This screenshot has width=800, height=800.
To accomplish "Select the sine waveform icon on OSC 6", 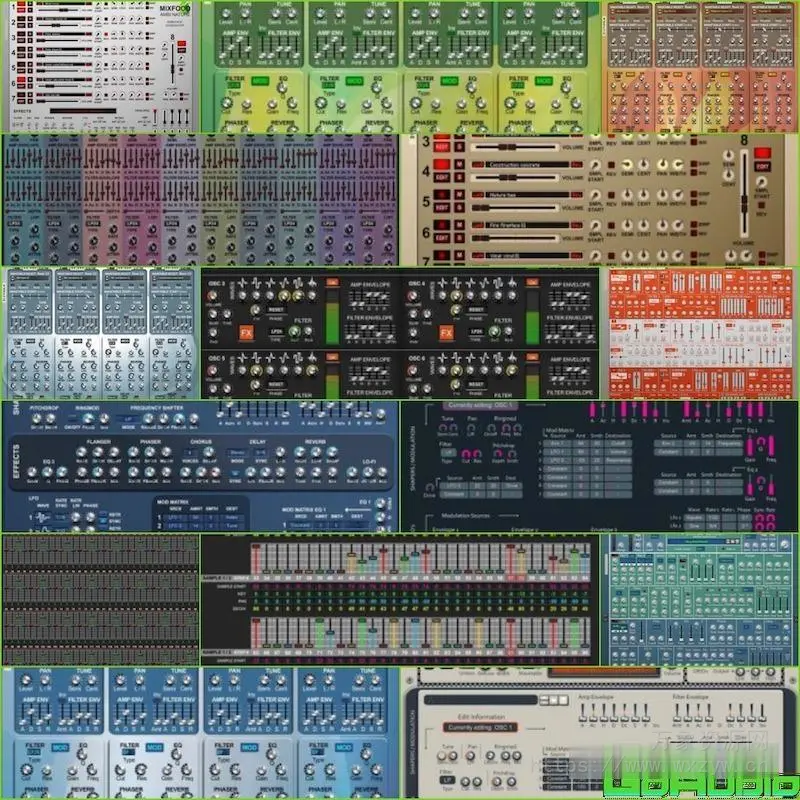I will pyautogui.click(x=443, y=359).
